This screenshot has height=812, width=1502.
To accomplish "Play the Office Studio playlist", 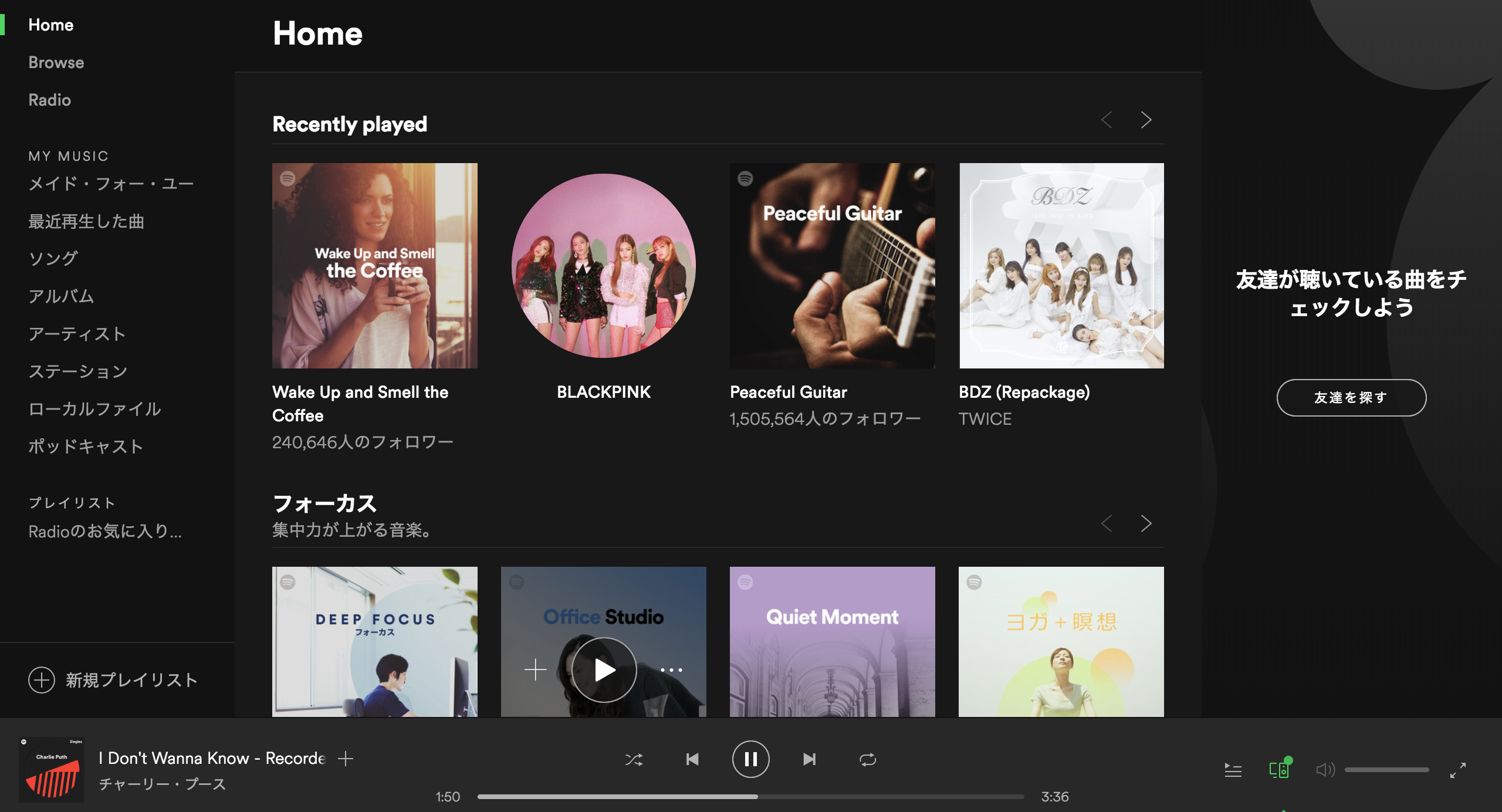I will point(604,669).
